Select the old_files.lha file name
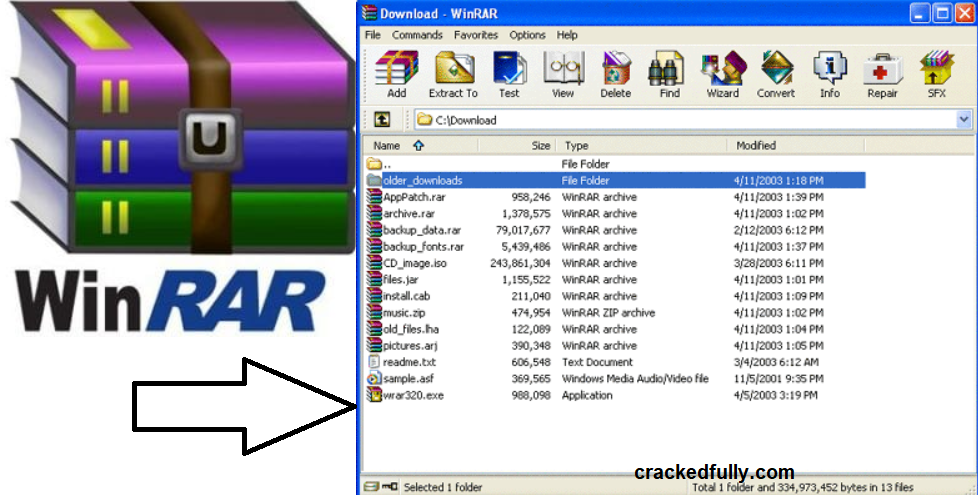This screenshot has height=495, width=978. point(411,329)
